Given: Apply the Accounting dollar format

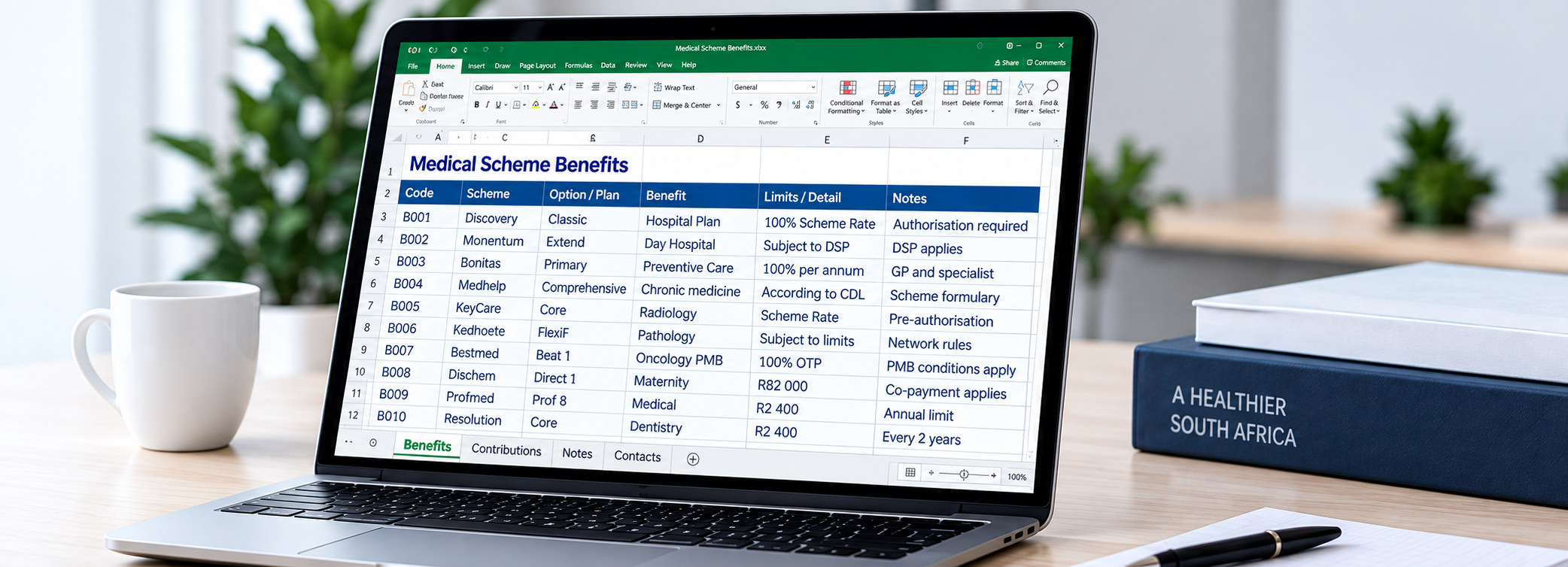Looking at the screenshot, I should (x=738, y=105).
